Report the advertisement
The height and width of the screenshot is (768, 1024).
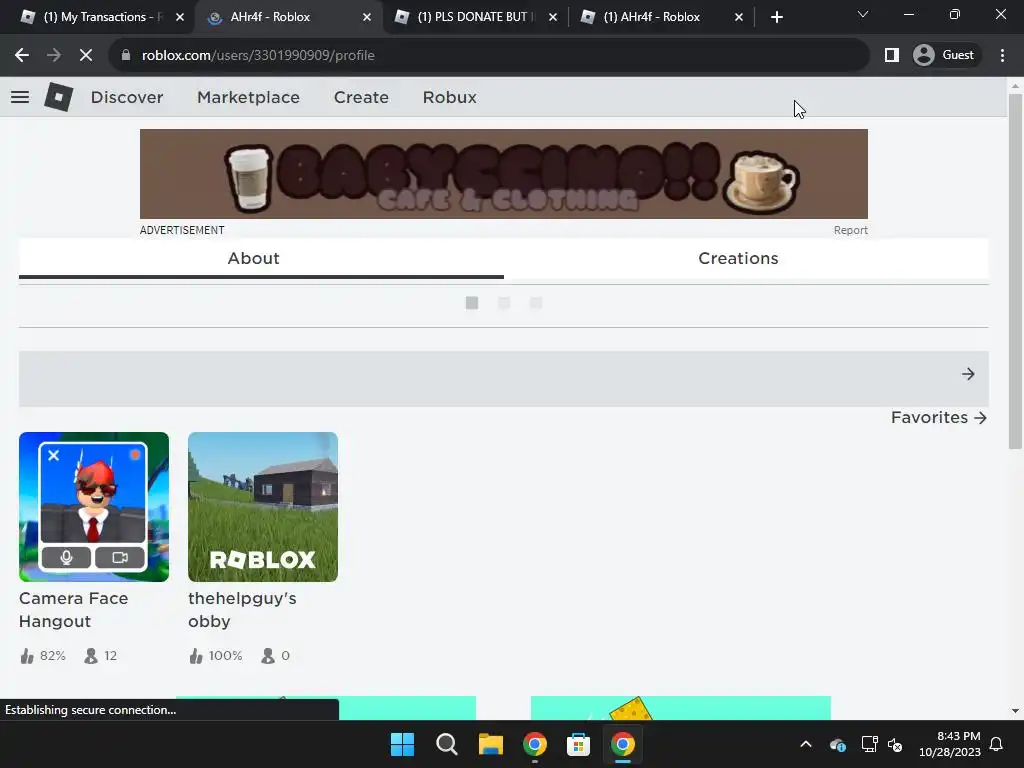coord(850,231)
